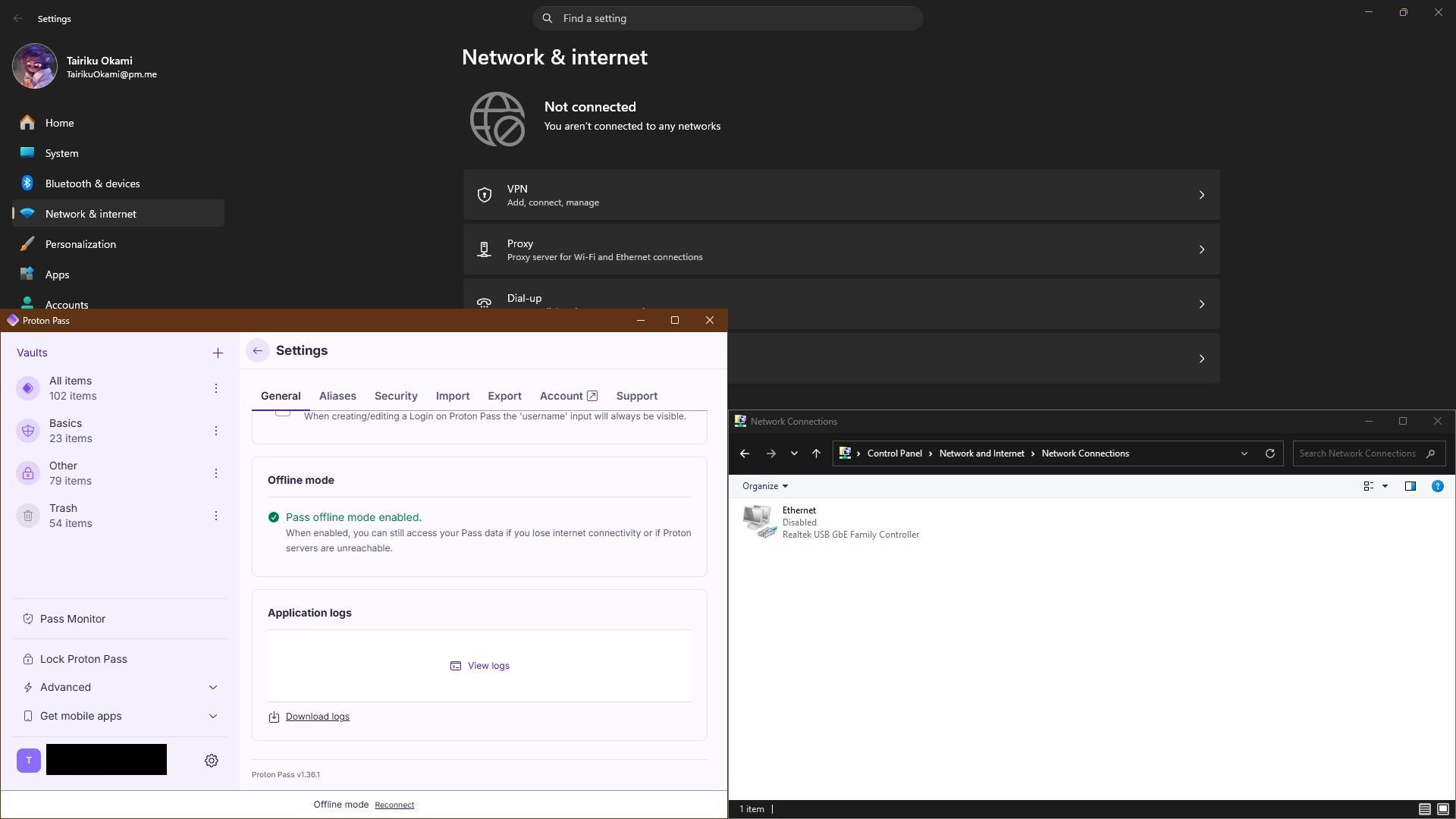Go back in Network Connections window
Screen dimensions: 1456x819
click(x=744, y=453)
